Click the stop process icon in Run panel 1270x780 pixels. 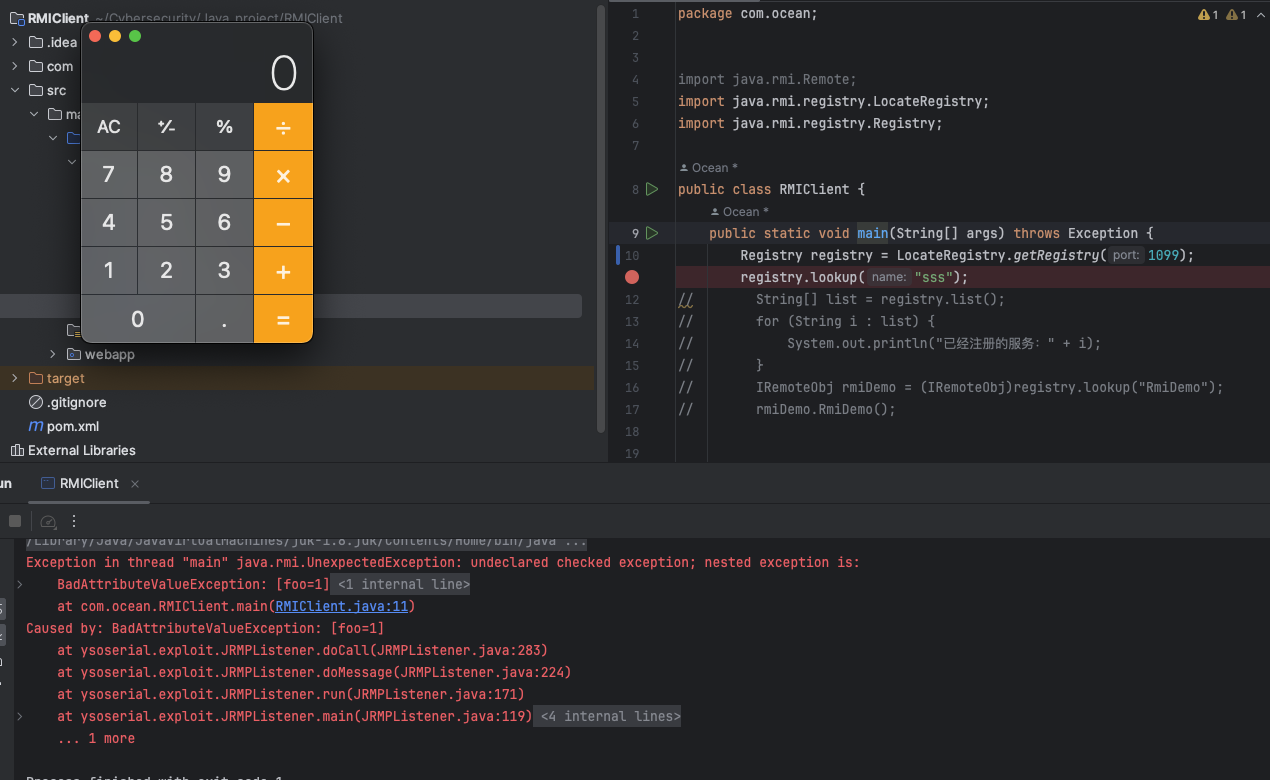click(x=15, y=521)
